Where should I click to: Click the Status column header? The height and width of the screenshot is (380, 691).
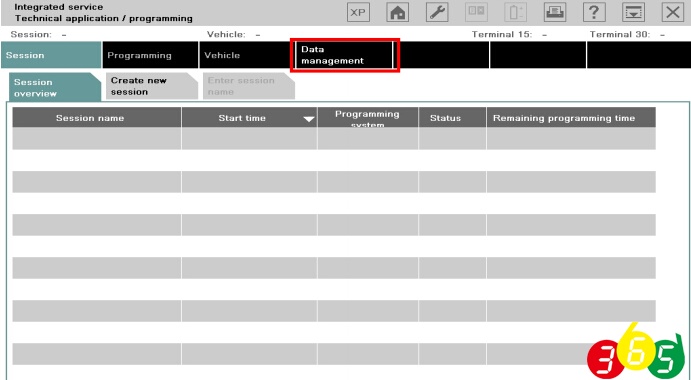pyautogui.click(x=452, y=118)
